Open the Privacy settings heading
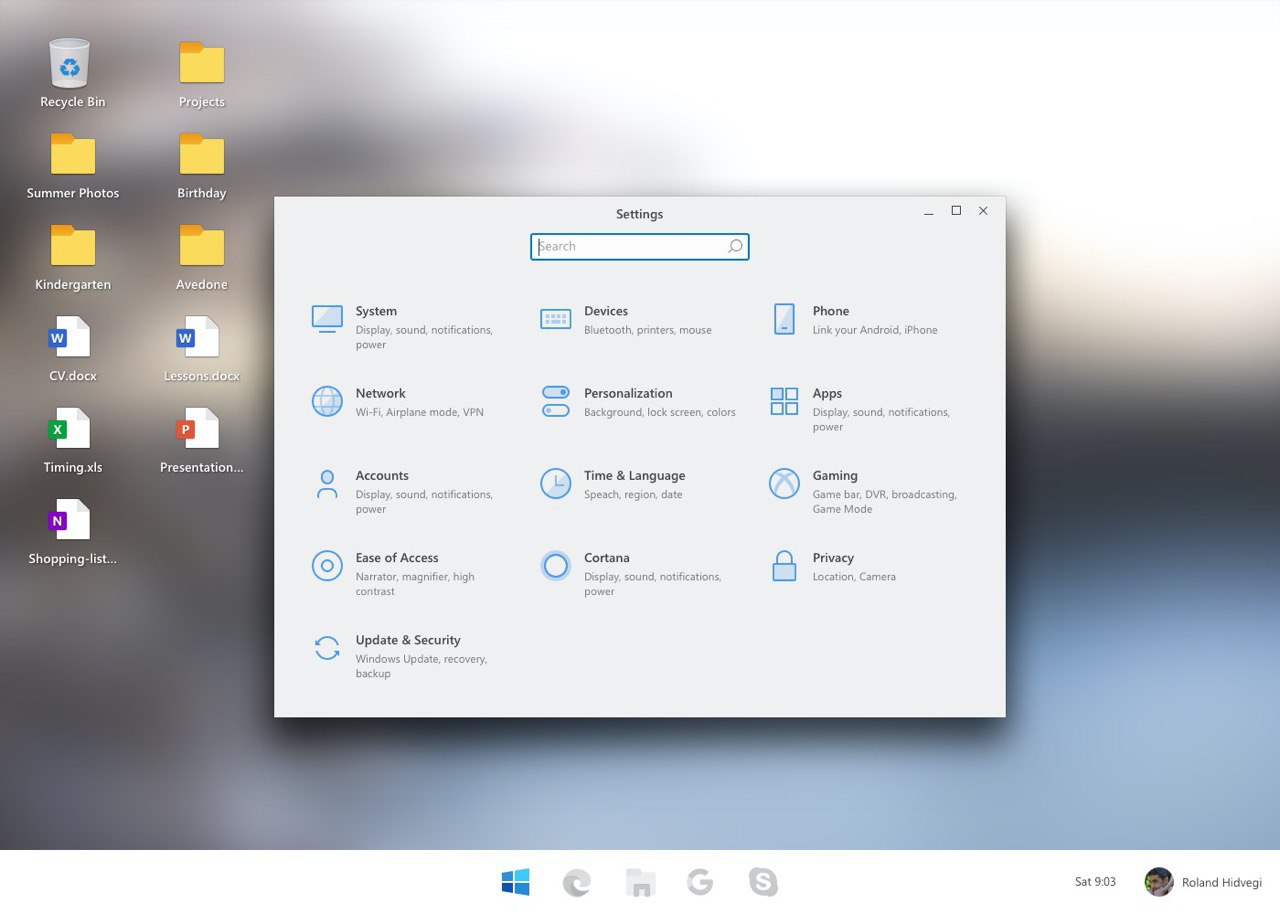Viewport: 1280px width, 914px height. (833, 558)
